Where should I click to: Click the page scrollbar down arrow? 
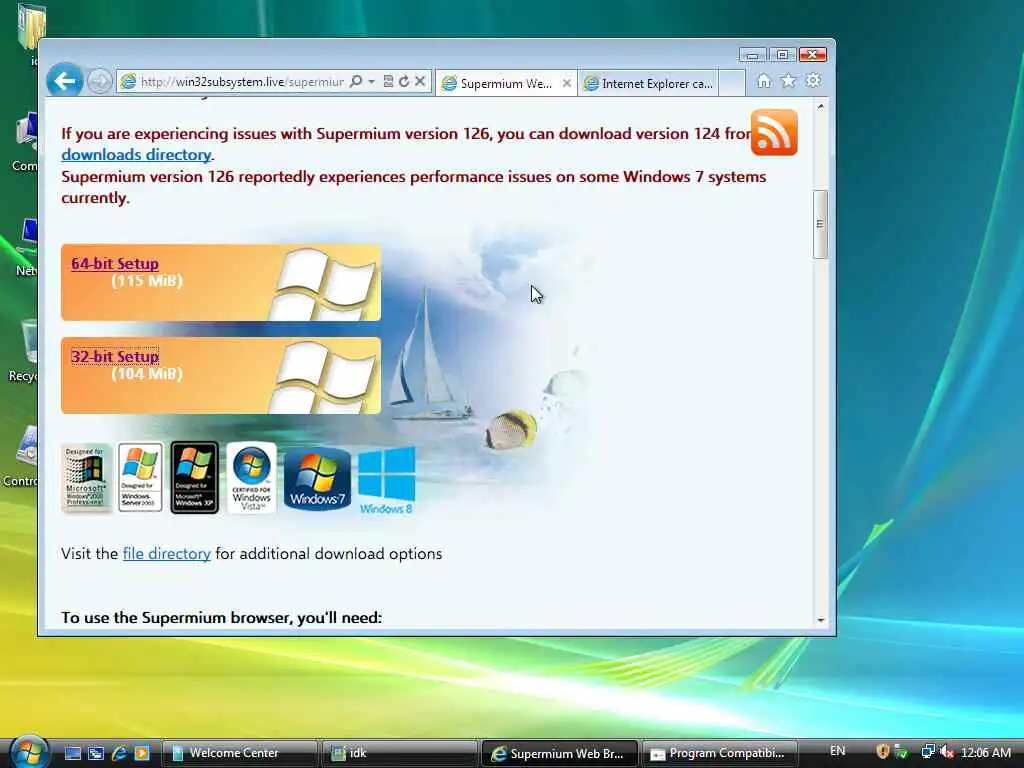[x=821, y=620]
